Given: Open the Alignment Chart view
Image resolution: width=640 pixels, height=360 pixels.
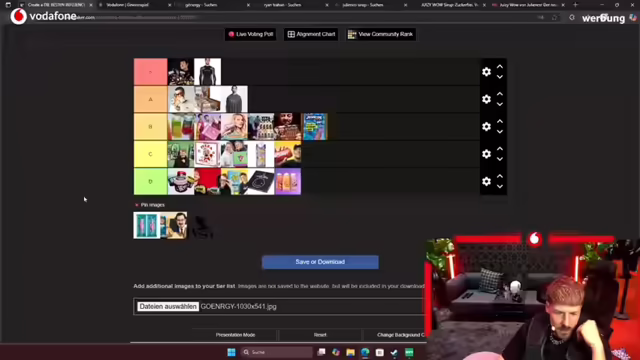Looking at the screenshot, I should coord(311,34).
